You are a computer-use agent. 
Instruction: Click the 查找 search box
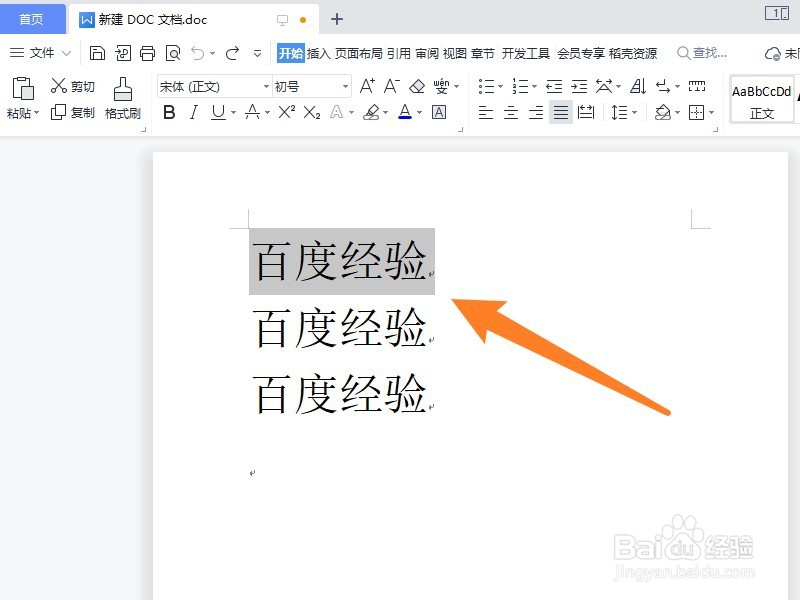(x=702, y=53)
